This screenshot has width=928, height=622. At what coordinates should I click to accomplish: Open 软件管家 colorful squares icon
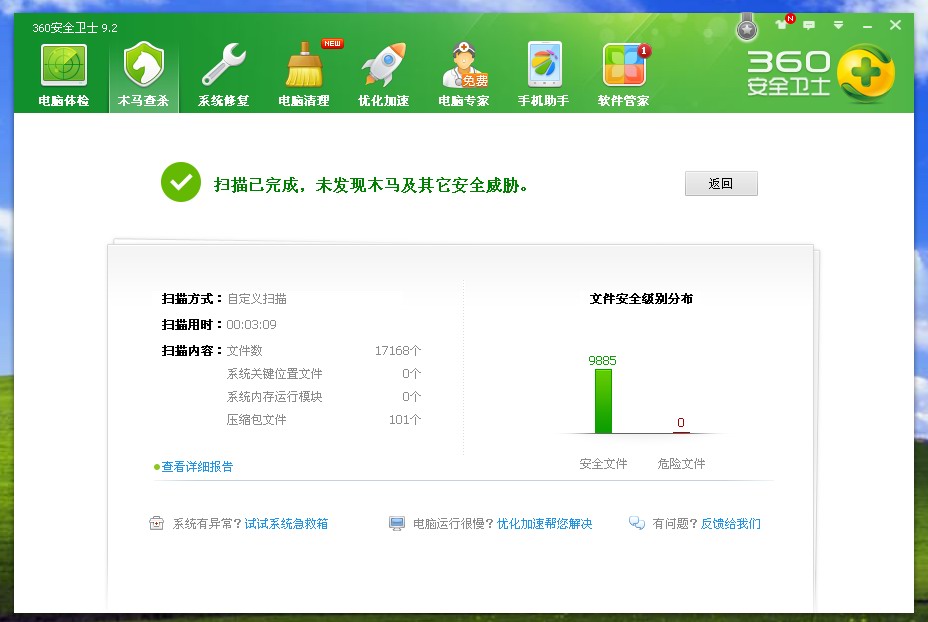click(624, 65)
